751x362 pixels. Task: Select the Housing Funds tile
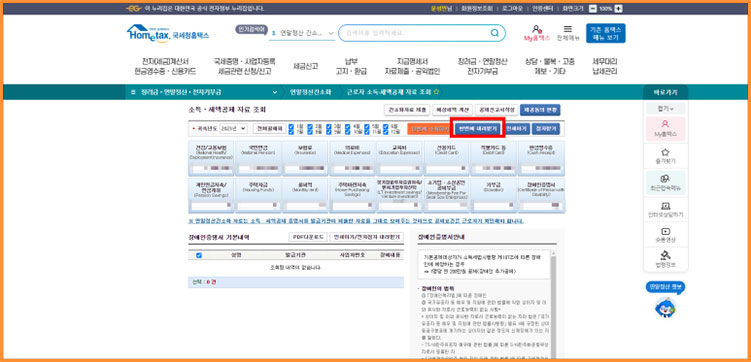click(258, 196)
